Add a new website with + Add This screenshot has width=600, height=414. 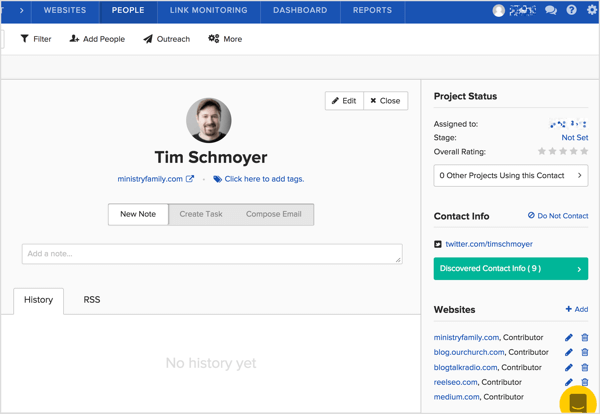point(577,309)
